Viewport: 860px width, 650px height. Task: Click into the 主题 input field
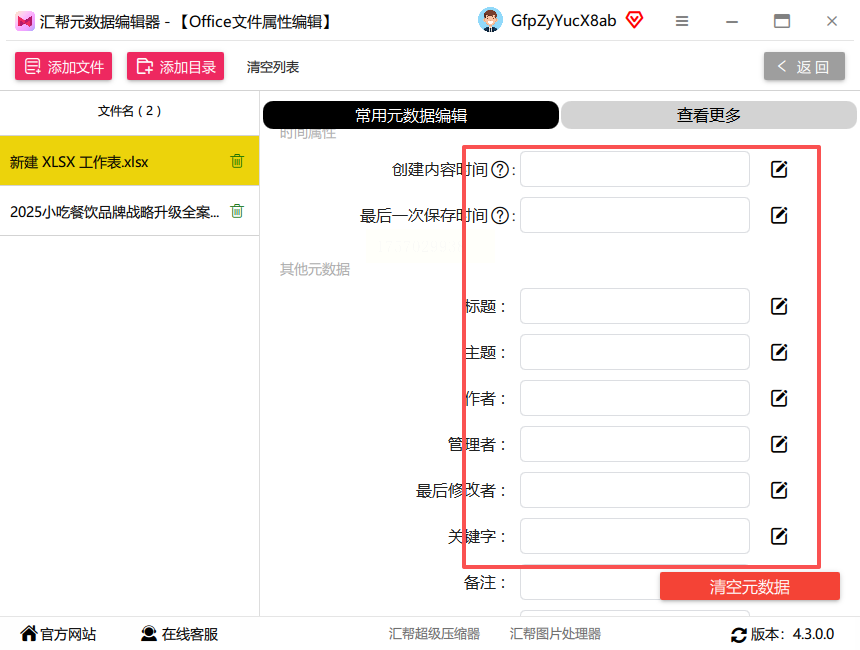635,352
